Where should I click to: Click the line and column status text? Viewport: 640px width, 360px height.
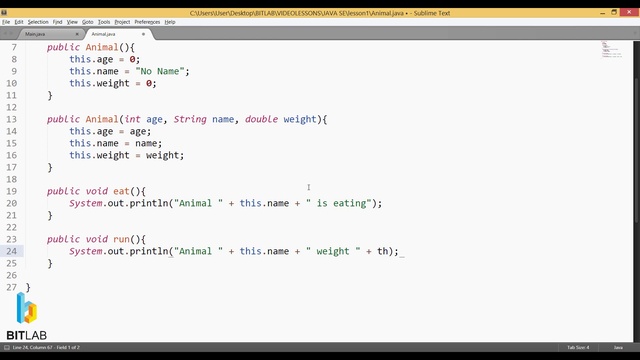(x=46, y=347)
